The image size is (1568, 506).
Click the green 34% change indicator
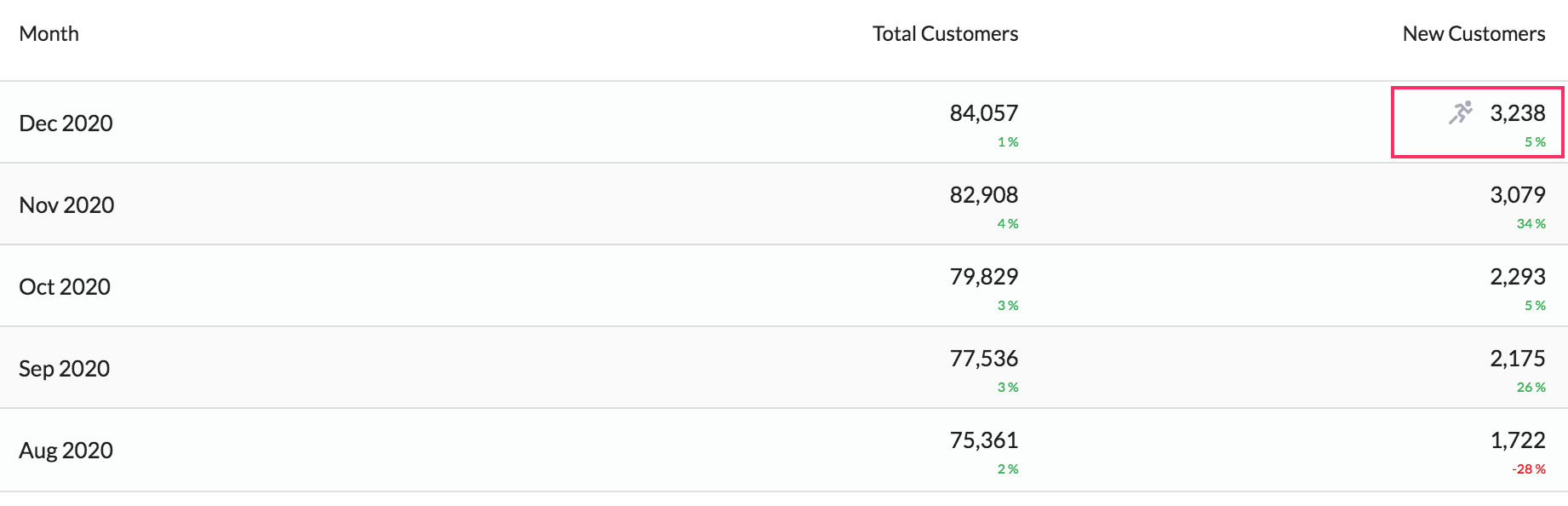tap(1531, 224)
